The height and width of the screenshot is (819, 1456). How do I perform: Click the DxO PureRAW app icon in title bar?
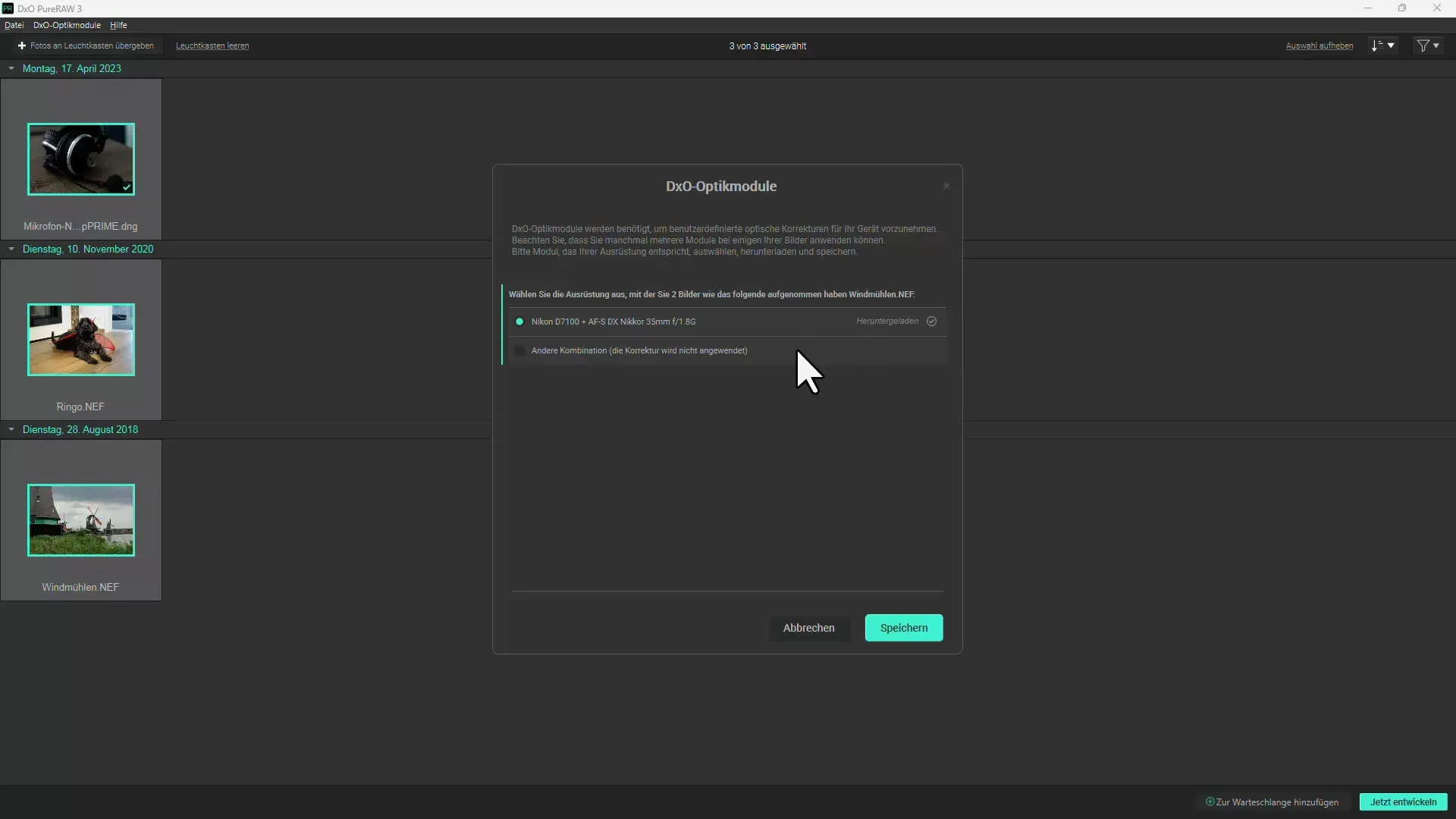coord(8,8)
